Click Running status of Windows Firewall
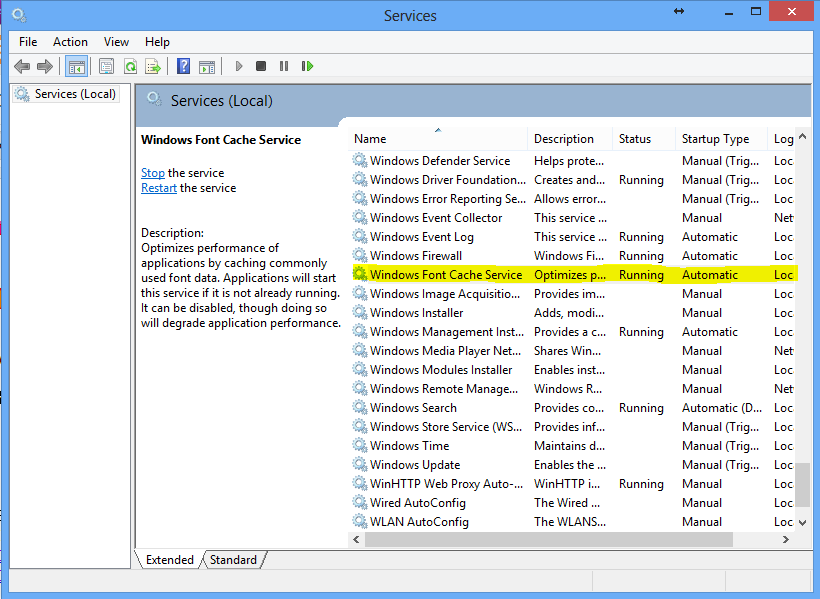 point(641,256)
